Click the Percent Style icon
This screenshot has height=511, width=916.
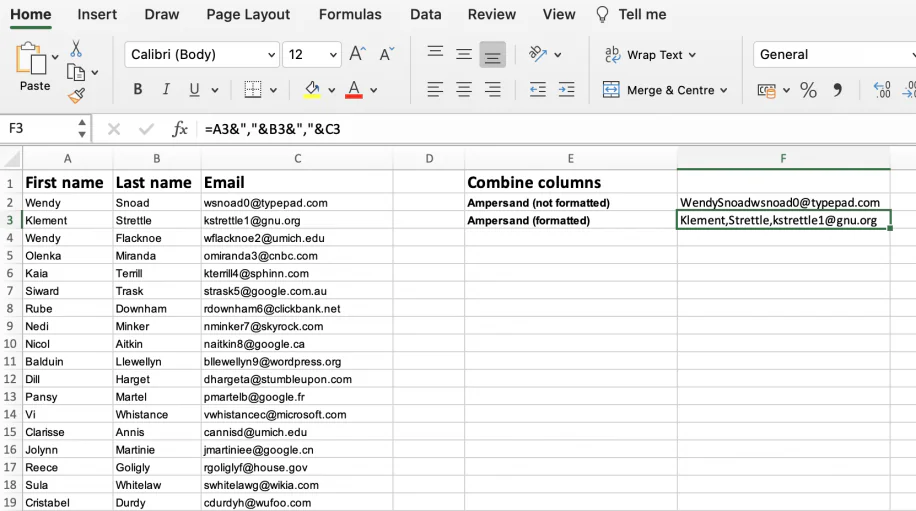pyautogui.click(x=808, y=90)
